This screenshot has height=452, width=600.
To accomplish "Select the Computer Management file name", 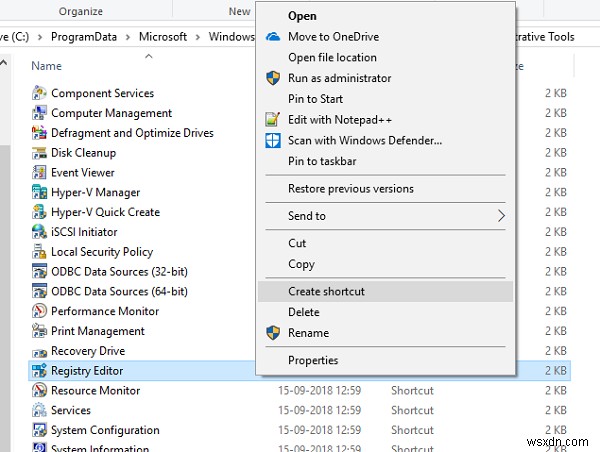I will click(x=112, y=113).
